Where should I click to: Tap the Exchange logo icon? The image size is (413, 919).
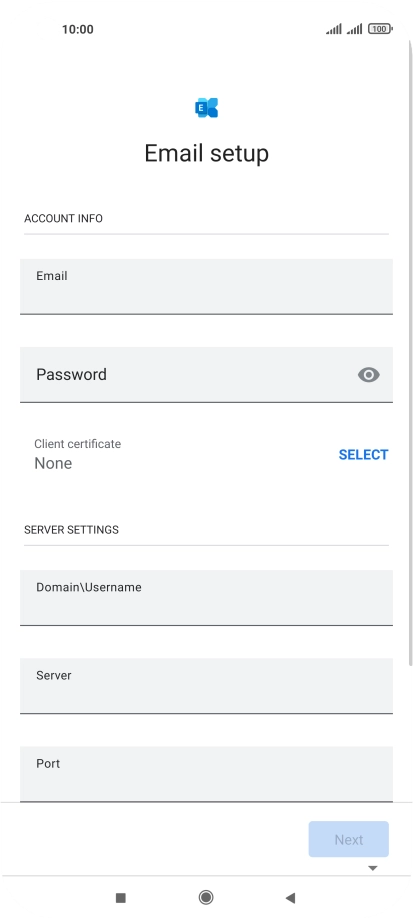pyautogui.click(x=206, y=108)
